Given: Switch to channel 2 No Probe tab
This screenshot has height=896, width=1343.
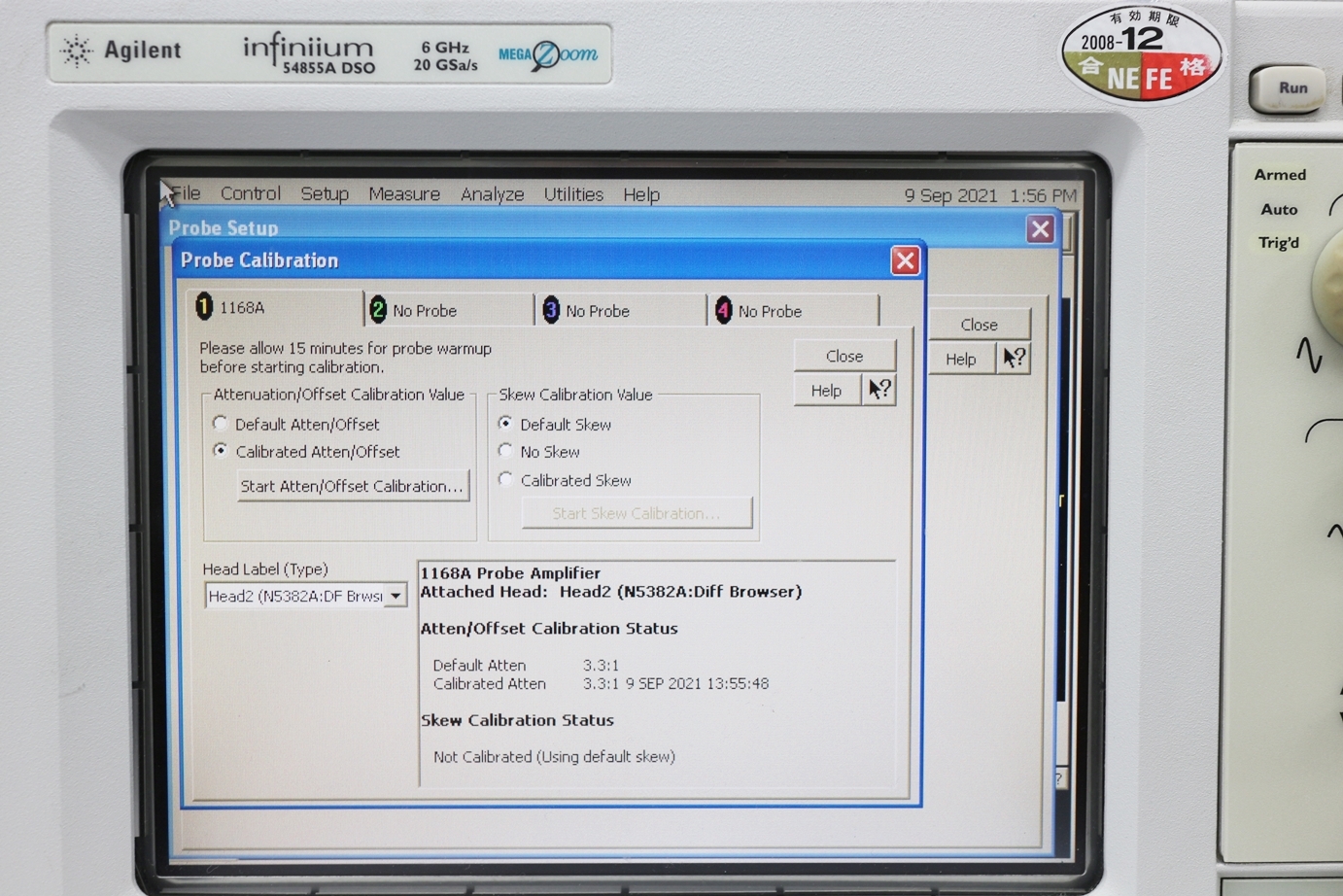Looking at the screenshot, I should point(449,310).
